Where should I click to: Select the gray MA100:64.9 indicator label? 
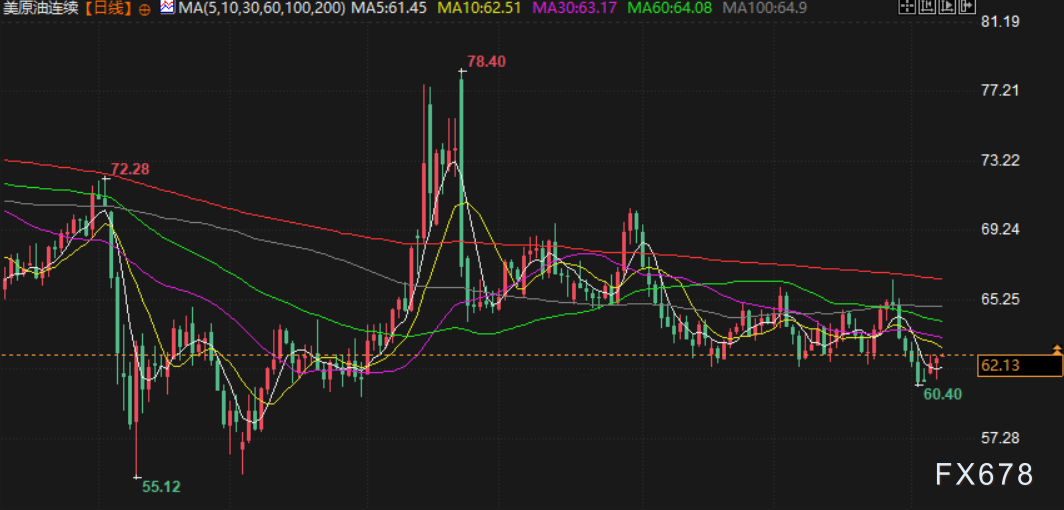[x=764, y=9]
